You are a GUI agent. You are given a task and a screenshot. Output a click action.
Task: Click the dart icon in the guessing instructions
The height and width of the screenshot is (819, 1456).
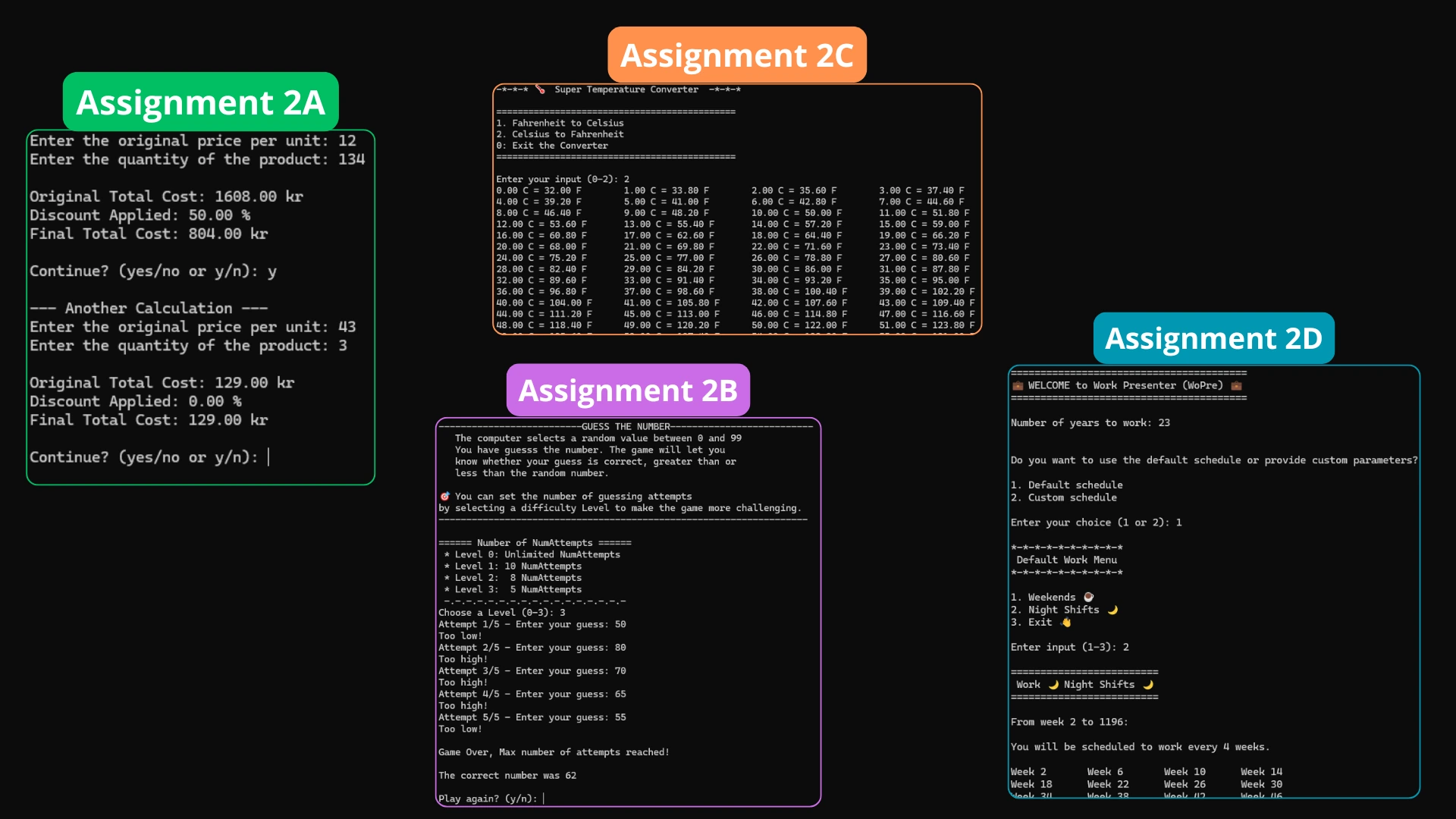point(445,496)
